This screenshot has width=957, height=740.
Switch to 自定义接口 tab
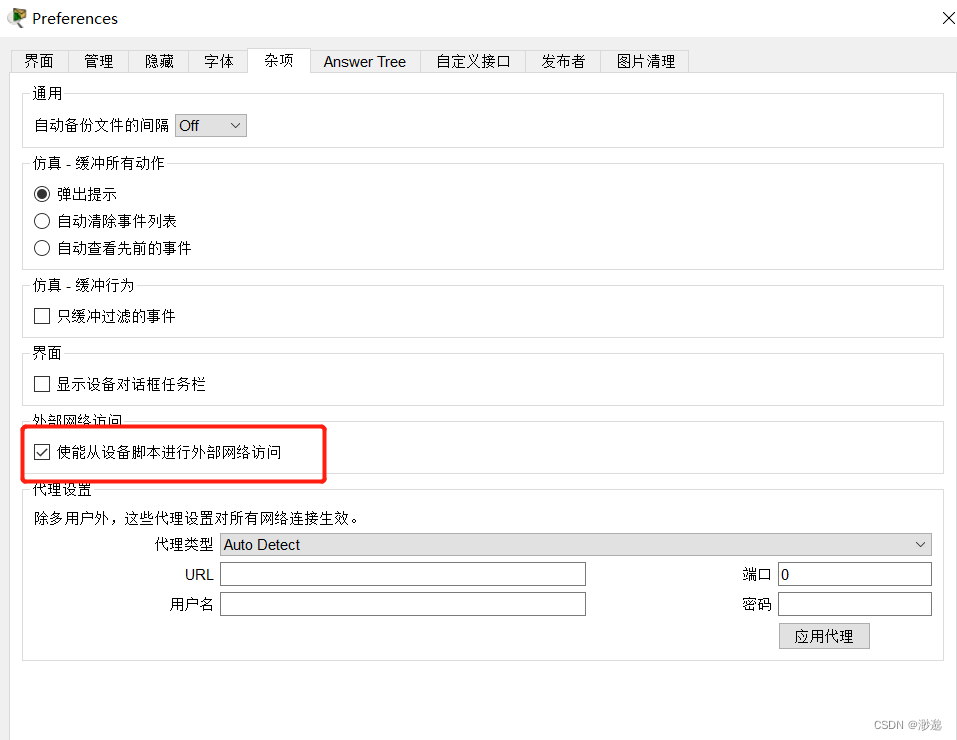pyautogui.click(x=473, y=62)
